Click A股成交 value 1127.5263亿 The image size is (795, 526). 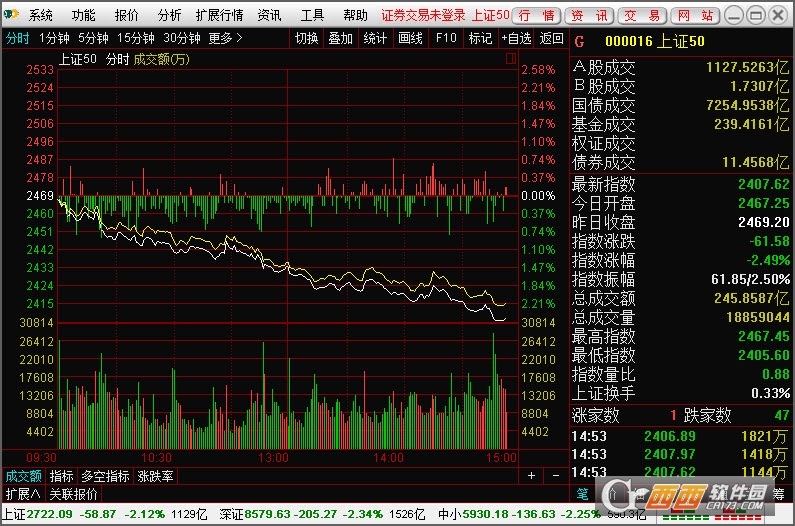(x=748, y=67)
